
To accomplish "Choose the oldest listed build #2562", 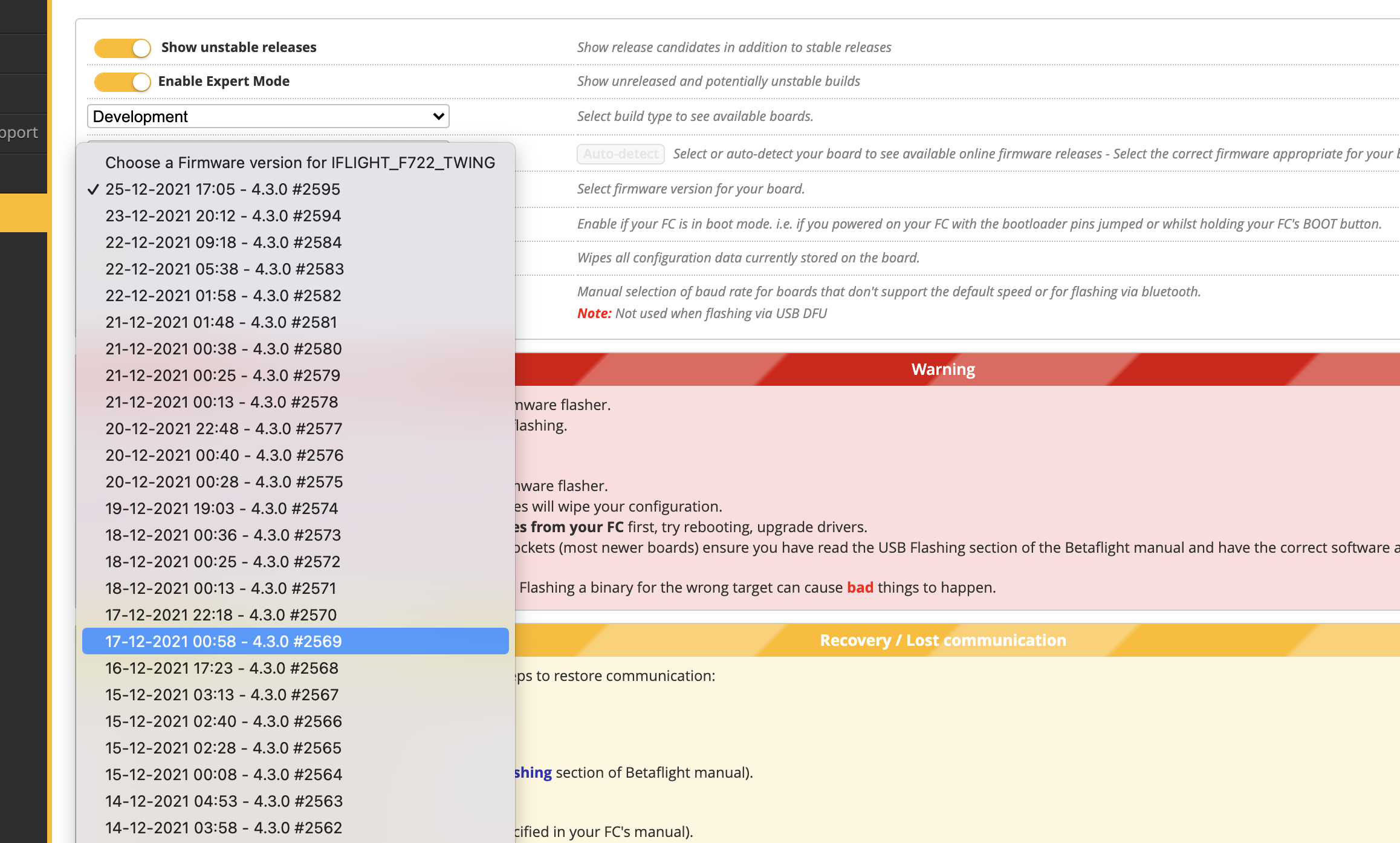I will (222, 827).
